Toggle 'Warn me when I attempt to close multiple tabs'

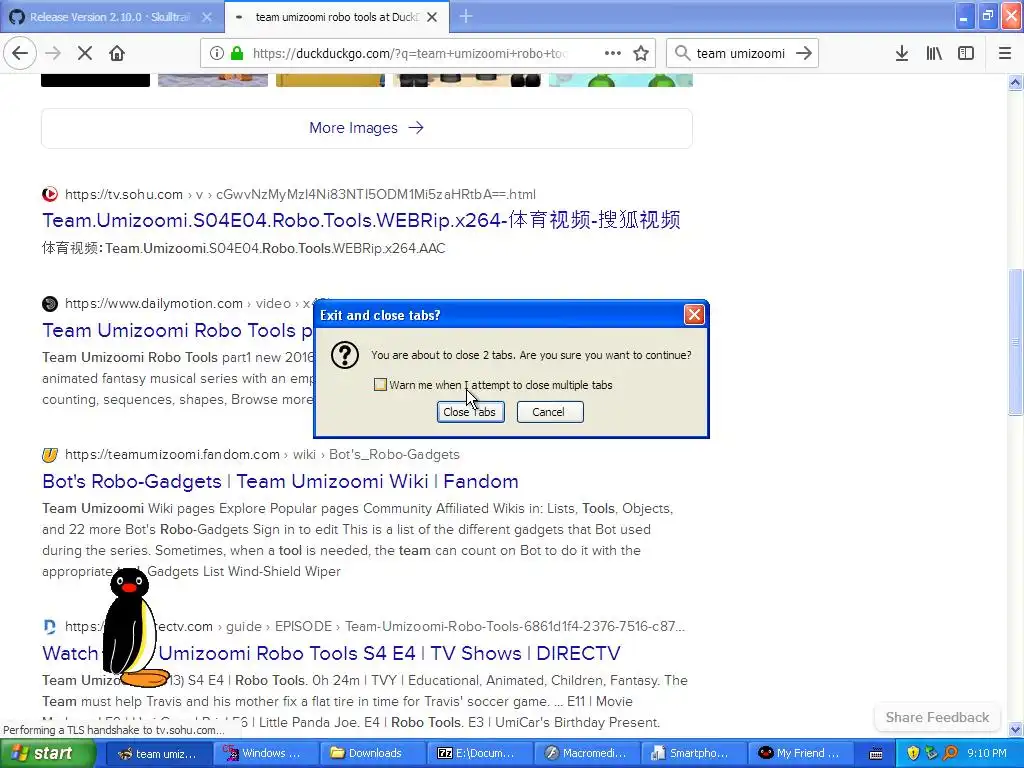pos(380,385)
